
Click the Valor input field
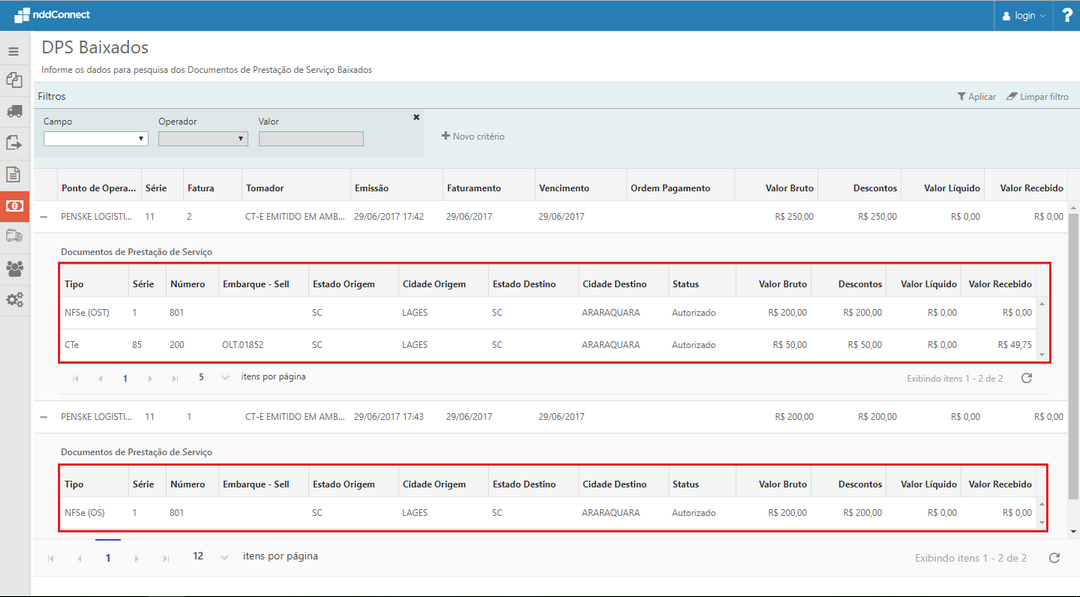pyautogui.click(x=311, y=139)
